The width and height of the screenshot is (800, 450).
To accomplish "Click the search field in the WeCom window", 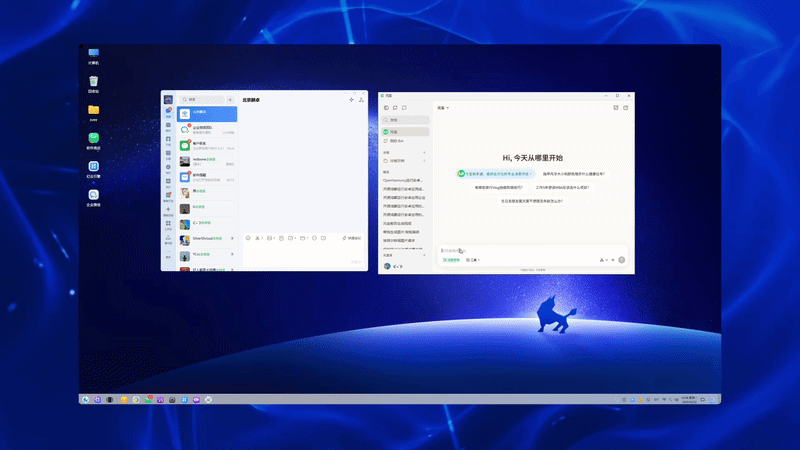I will click(x=203, y=99).
